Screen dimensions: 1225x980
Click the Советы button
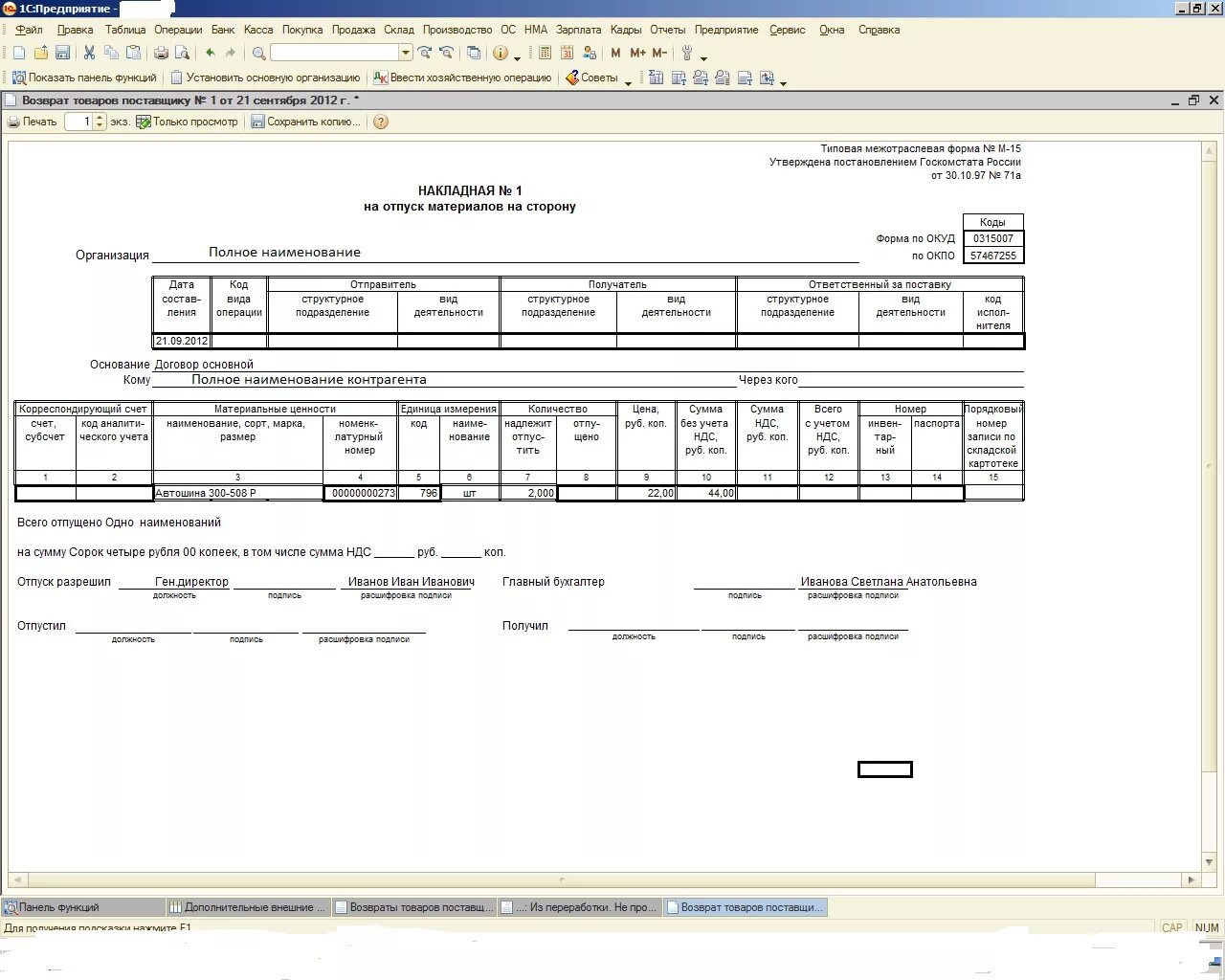tap(591, 78)
